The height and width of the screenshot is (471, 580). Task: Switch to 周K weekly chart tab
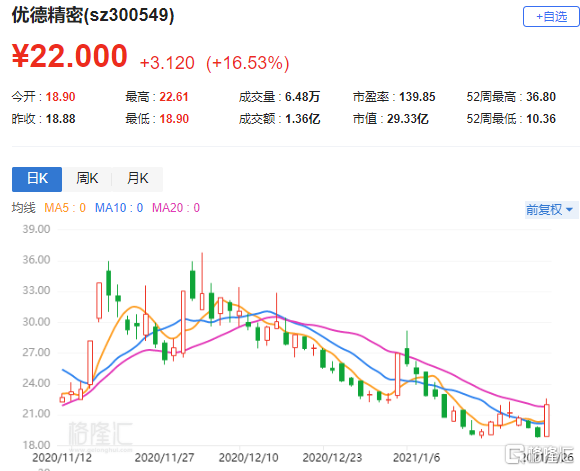point(87,179)
